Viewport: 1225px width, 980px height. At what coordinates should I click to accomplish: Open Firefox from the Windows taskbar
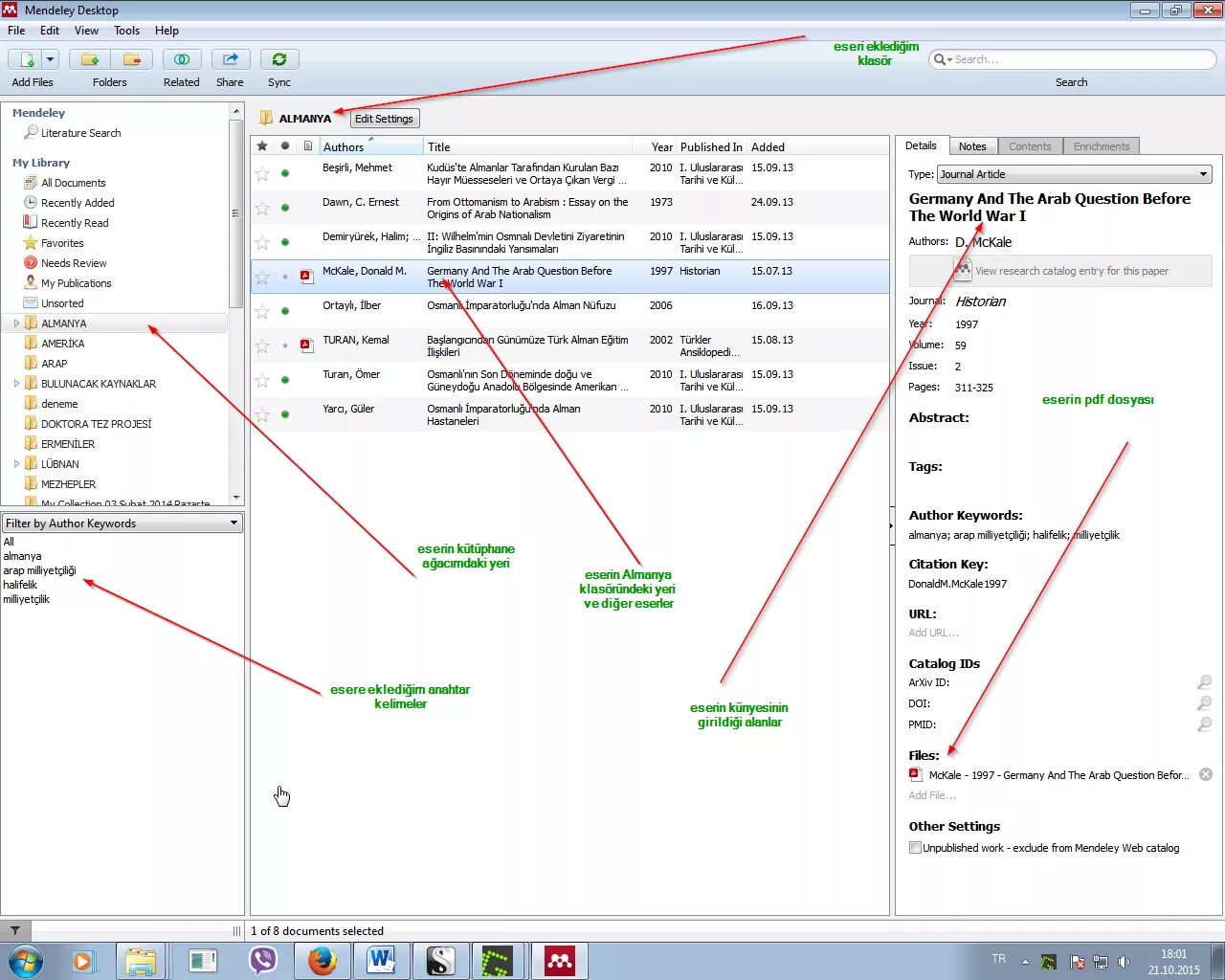[x=322, y=960]
